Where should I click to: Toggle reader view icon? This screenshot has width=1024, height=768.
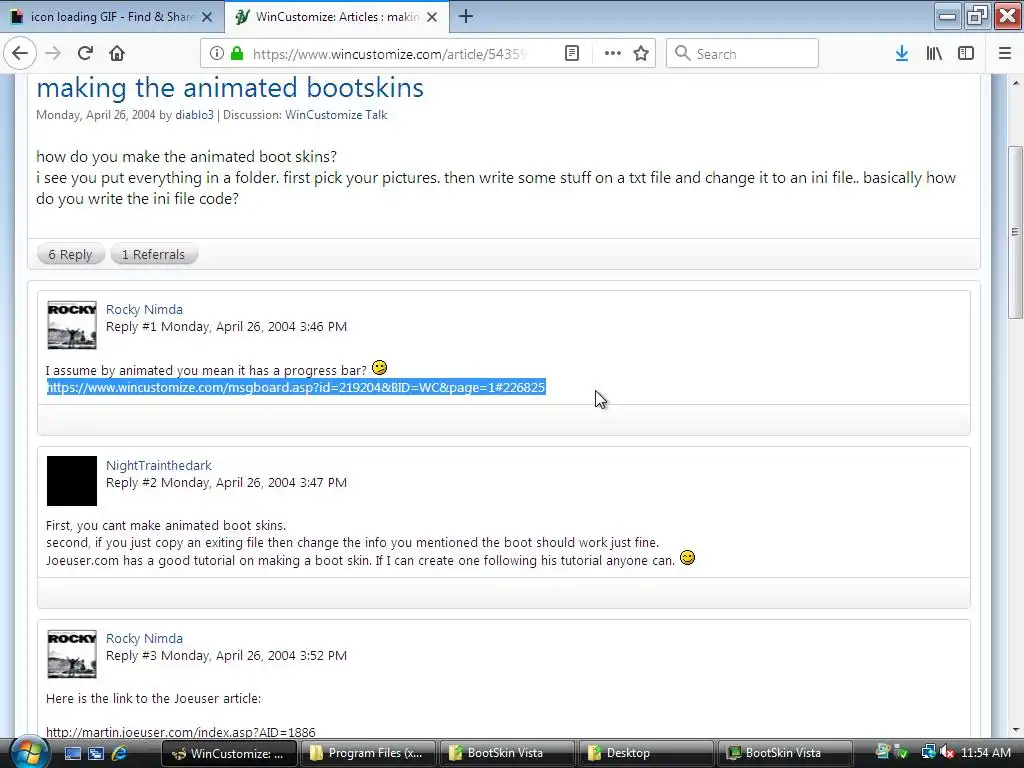(571, 54)
